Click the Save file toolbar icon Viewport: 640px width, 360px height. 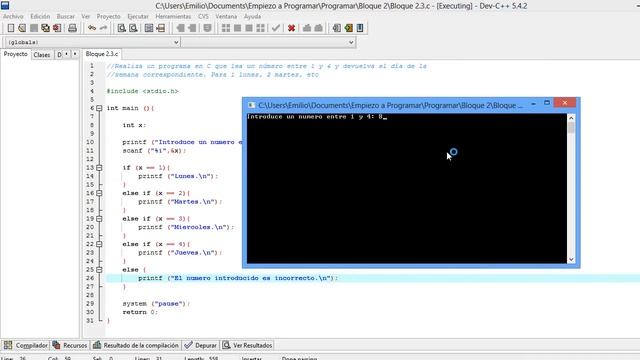[34, 28]
